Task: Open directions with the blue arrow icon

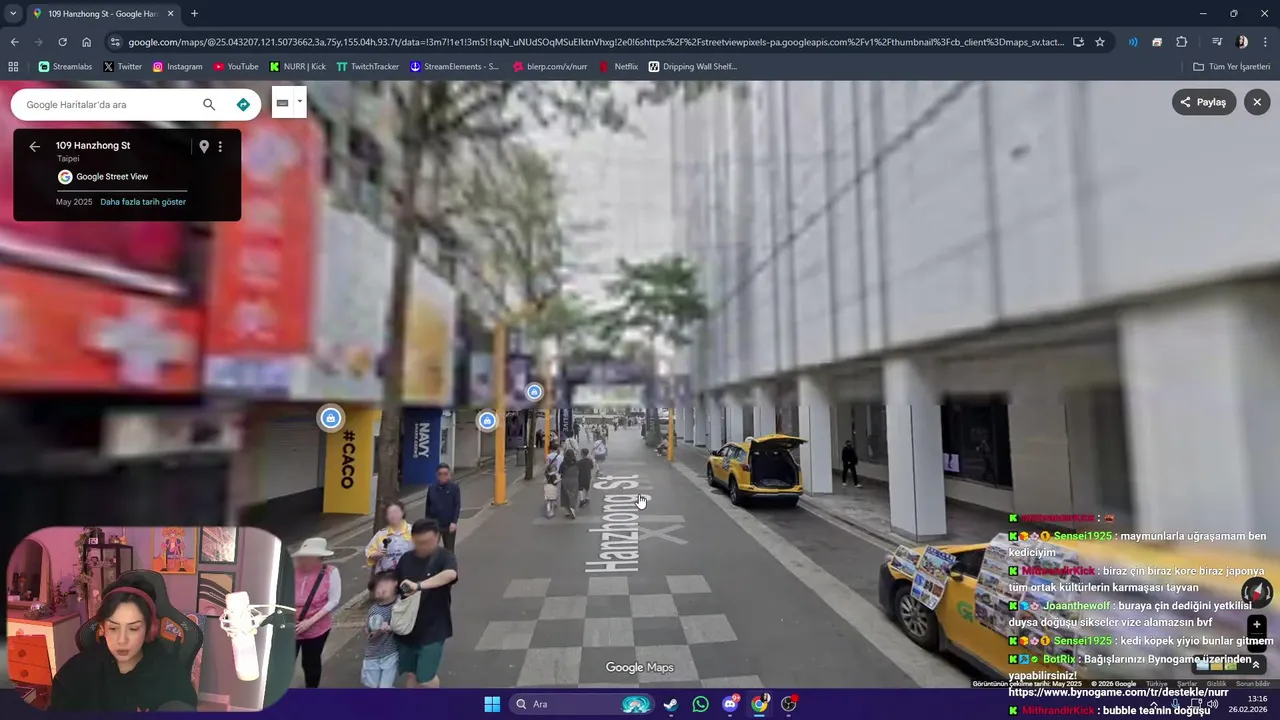Action: 243,104
